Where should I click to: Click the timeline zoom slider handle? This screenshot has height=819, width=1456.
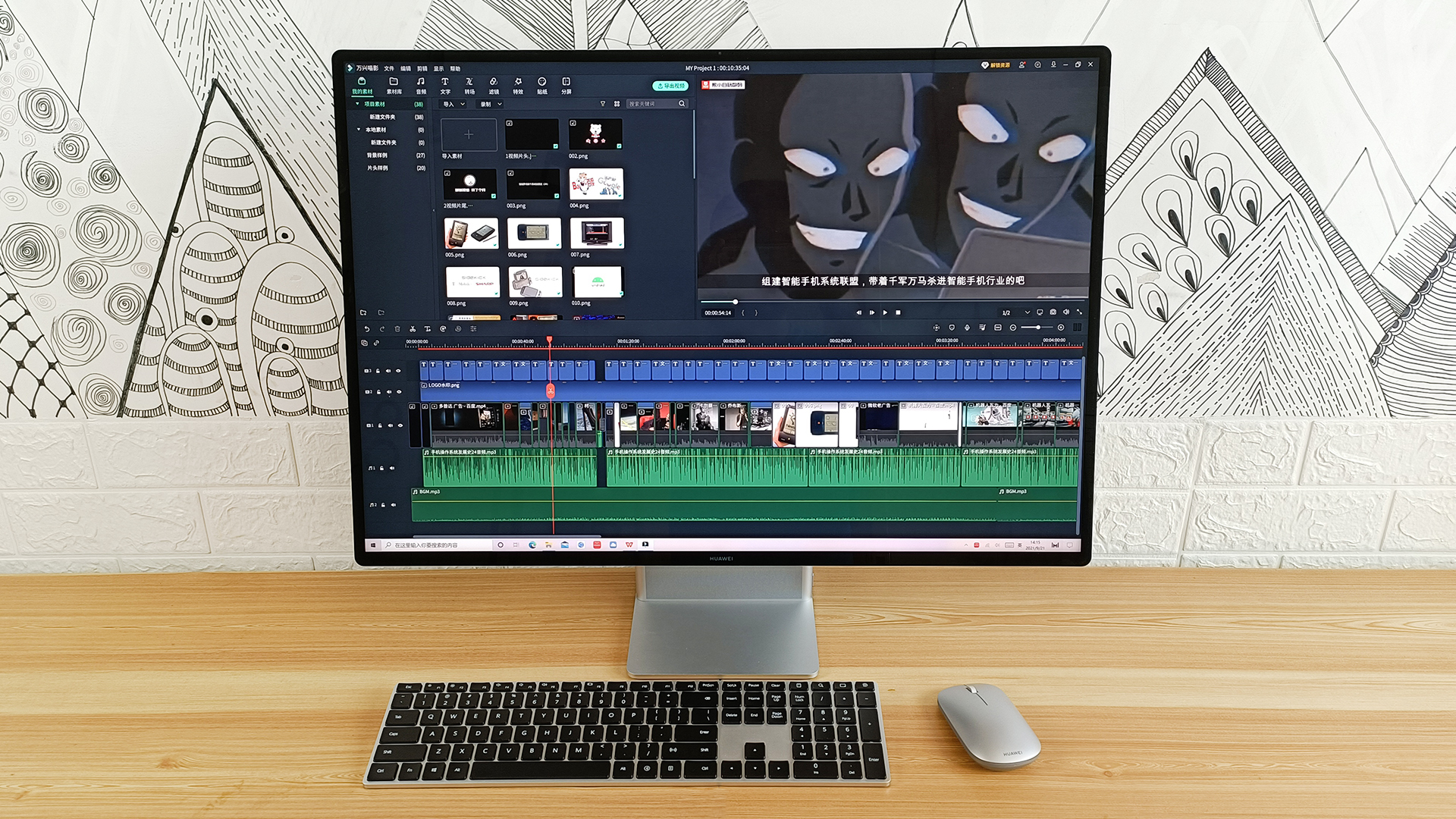tap(1037, 328)
